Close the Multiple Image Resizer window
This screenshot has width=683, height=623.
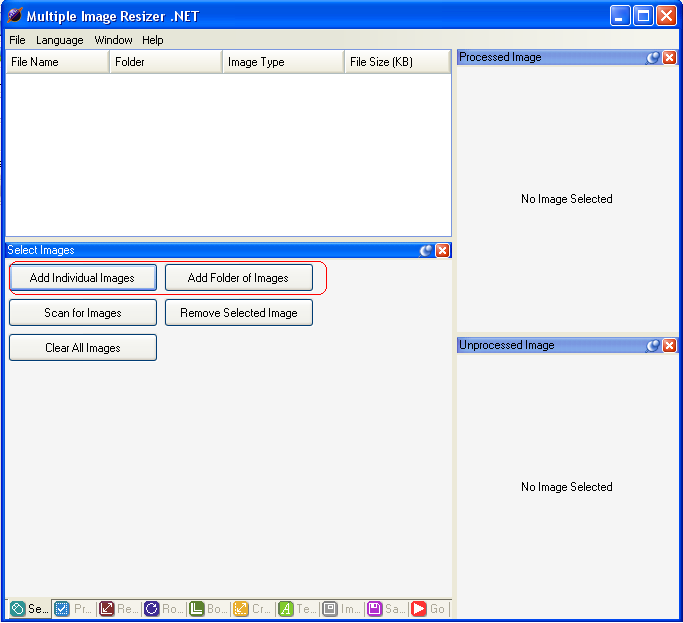(x=666, y=16)
